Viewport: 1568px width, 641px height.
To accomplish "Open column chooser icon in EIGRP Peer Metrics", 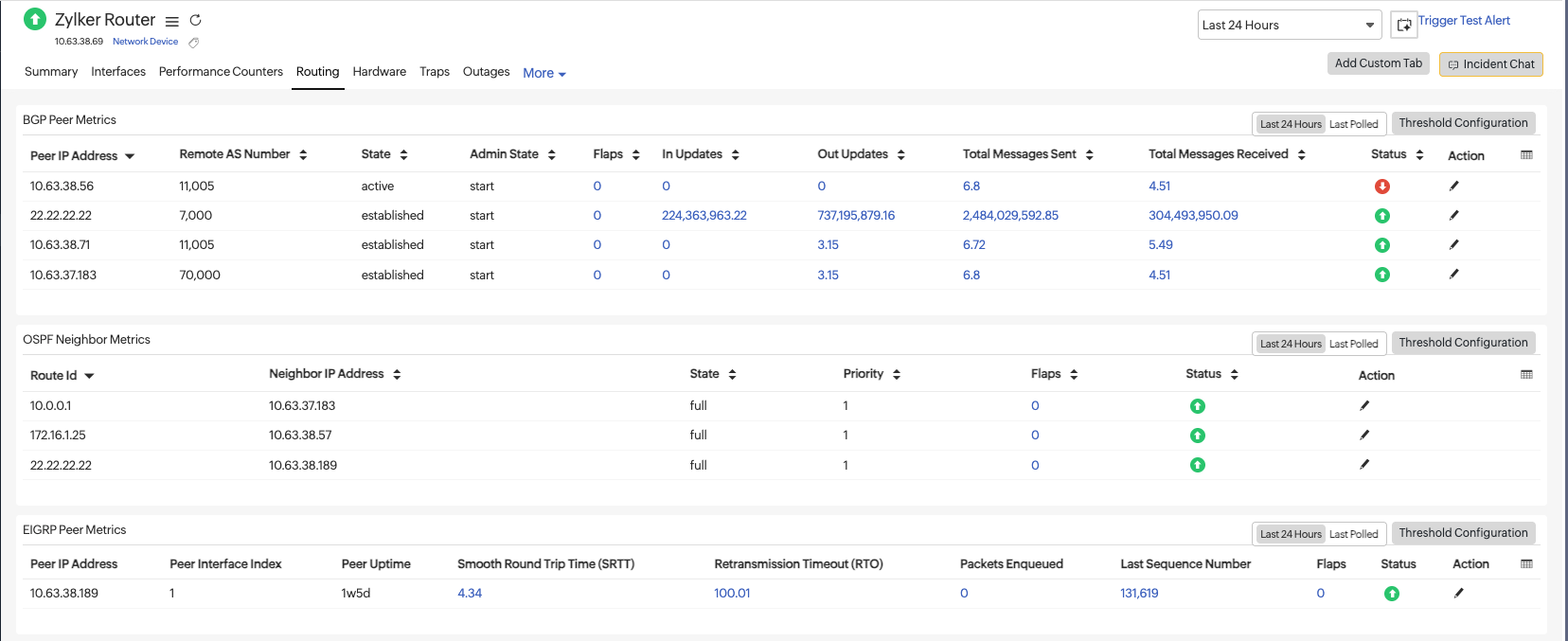I will tap(1526, 564).
